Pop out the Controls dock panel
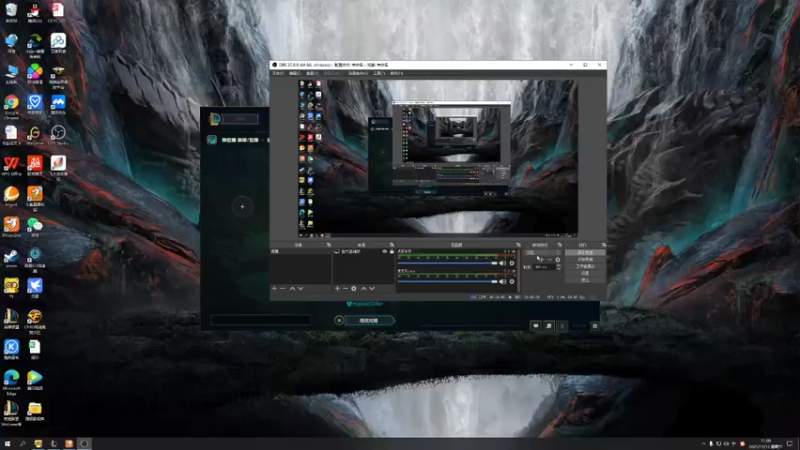Viewport: 800px width, 450px height. [x=604, y=245]
